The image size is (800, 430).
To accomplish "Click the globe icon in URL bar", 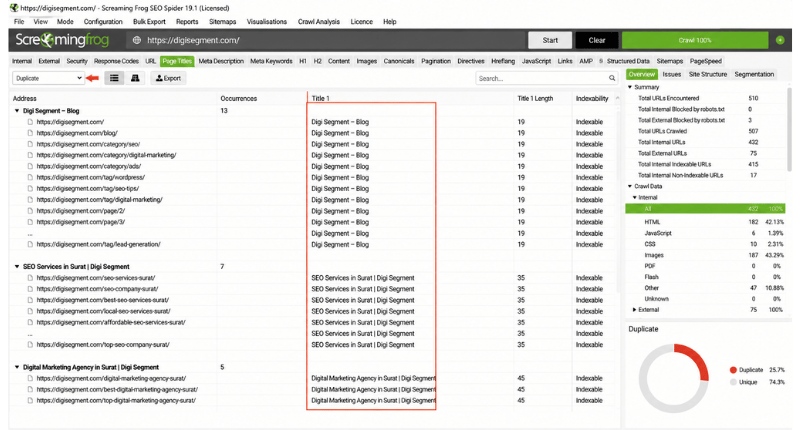I will point(136,40).
